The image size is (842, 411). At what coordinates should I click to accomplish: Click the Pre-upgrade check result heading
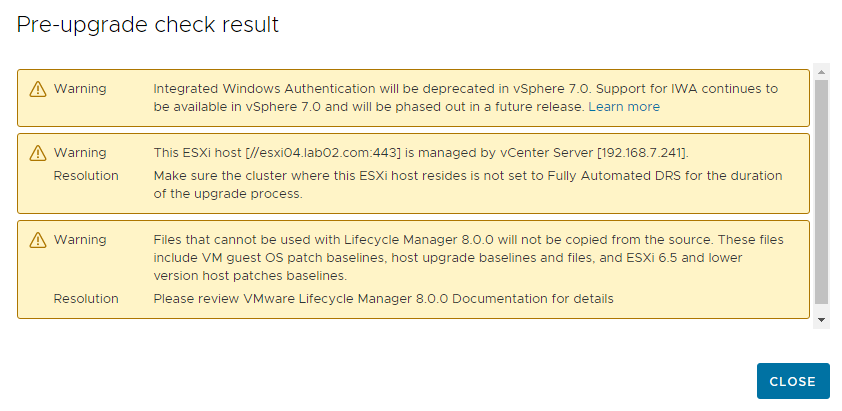coord(148,25)
